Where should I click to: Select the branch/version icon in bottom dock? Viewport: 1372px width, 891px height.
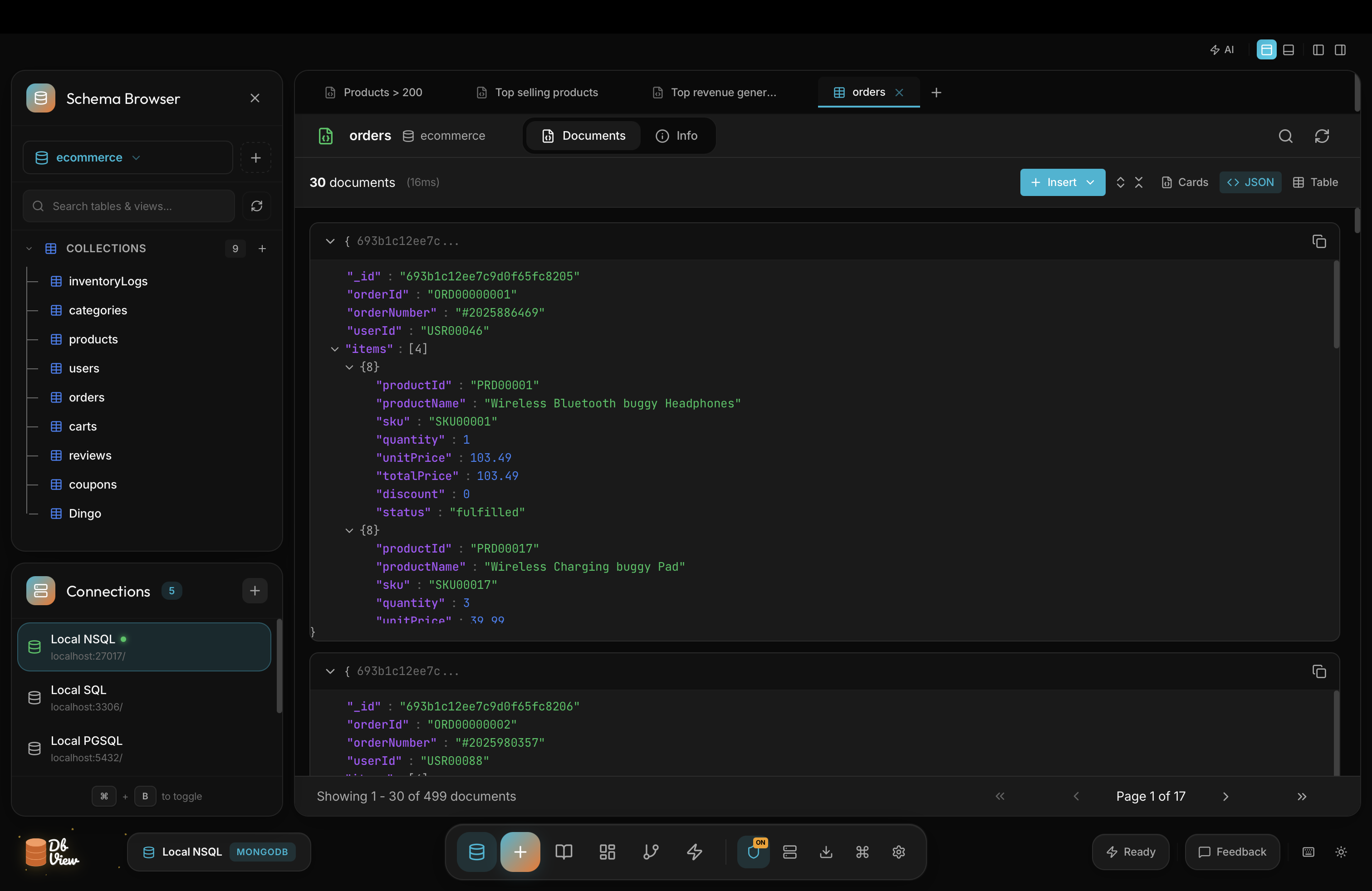click(x=650, y=852)
